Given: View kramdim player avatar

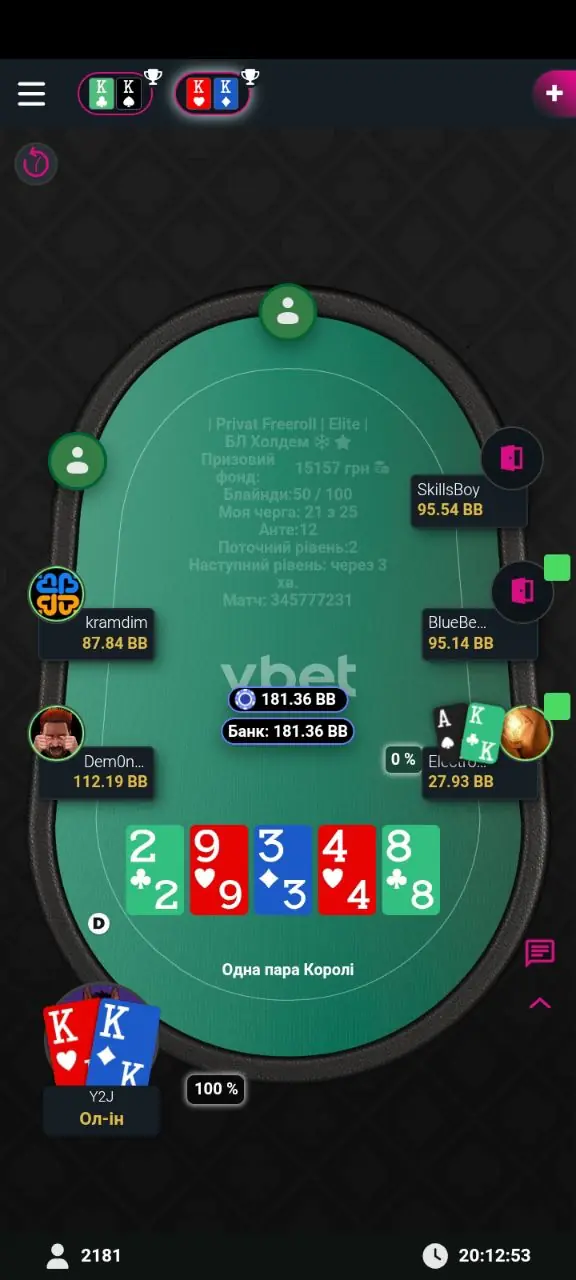Looking at the screenshot, I should [x=56, y=594].
